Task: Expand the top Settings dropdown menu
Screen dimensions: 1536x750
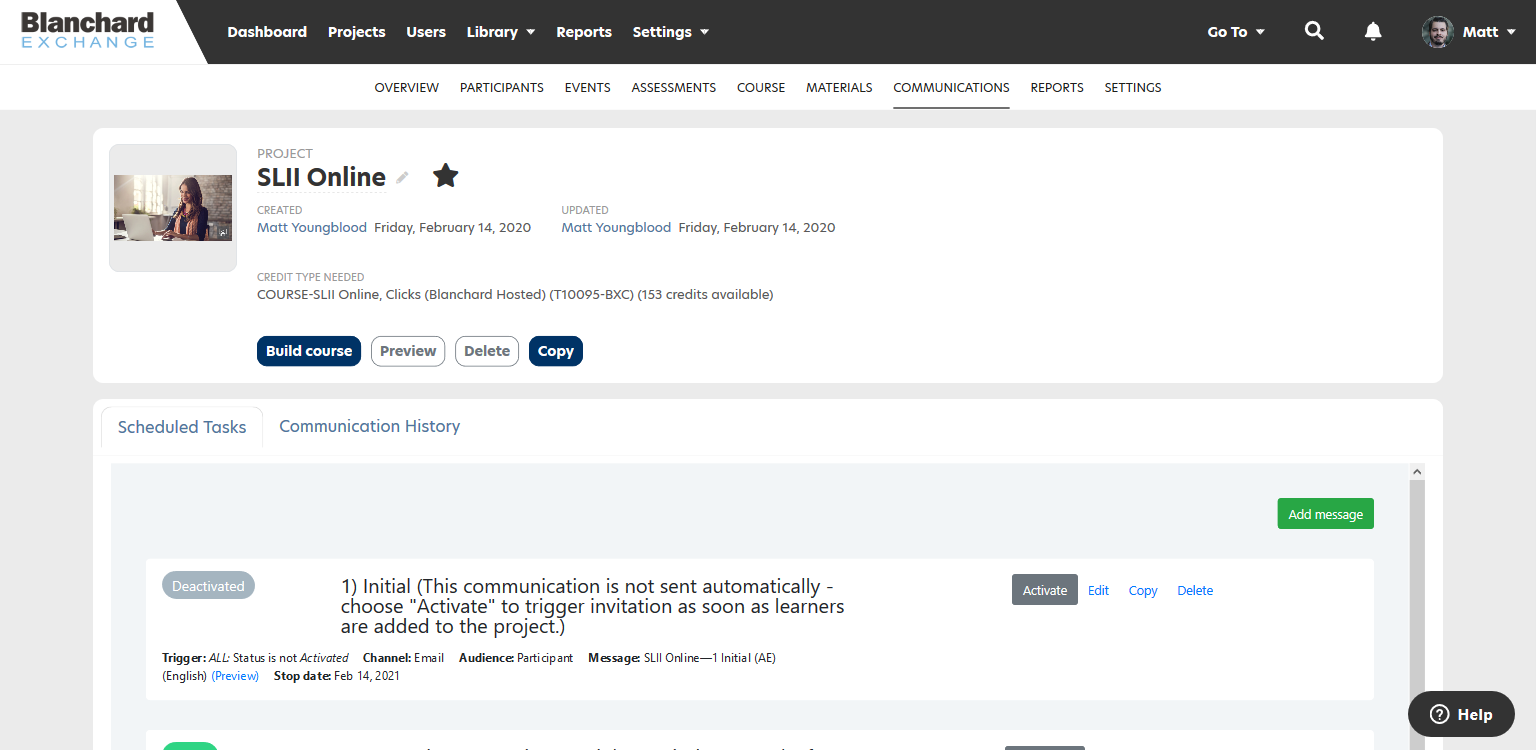Action: (x=671, y=32)
